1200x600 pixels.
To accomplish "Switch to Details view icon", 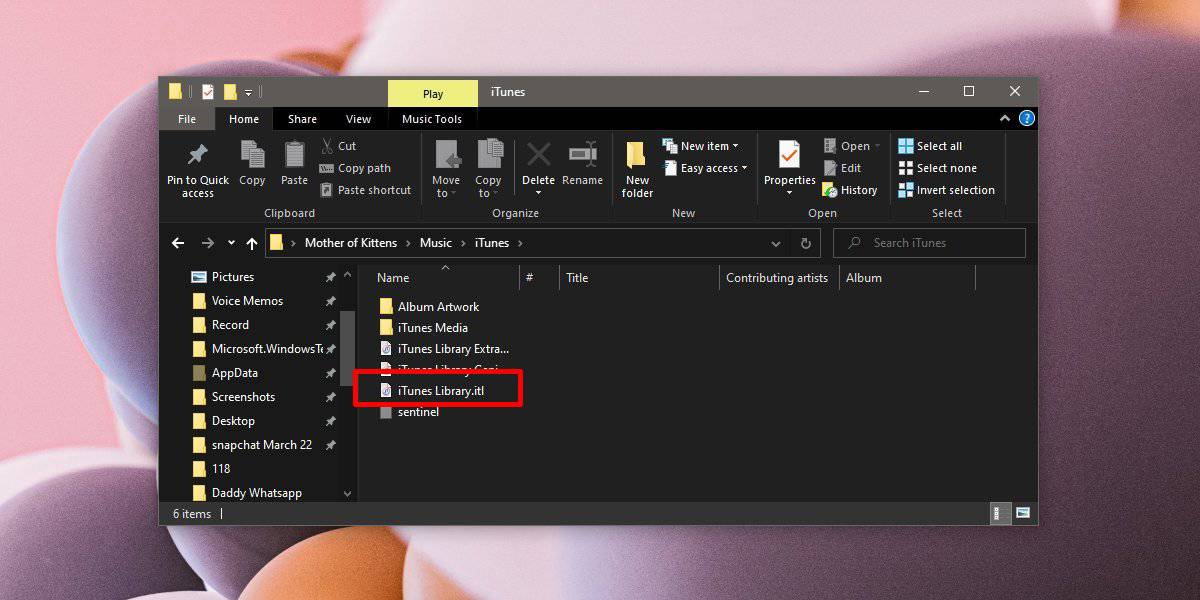I will click(999, 513).
